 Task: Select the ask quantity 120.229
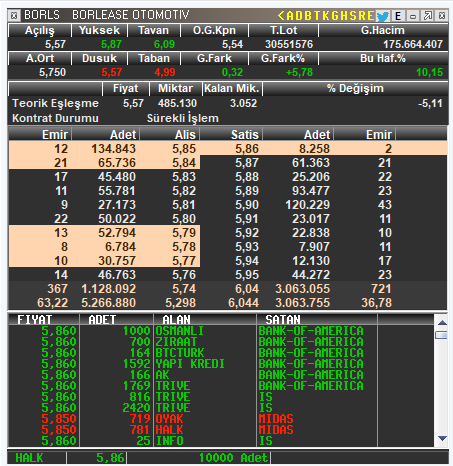click(x=307, y=205)
